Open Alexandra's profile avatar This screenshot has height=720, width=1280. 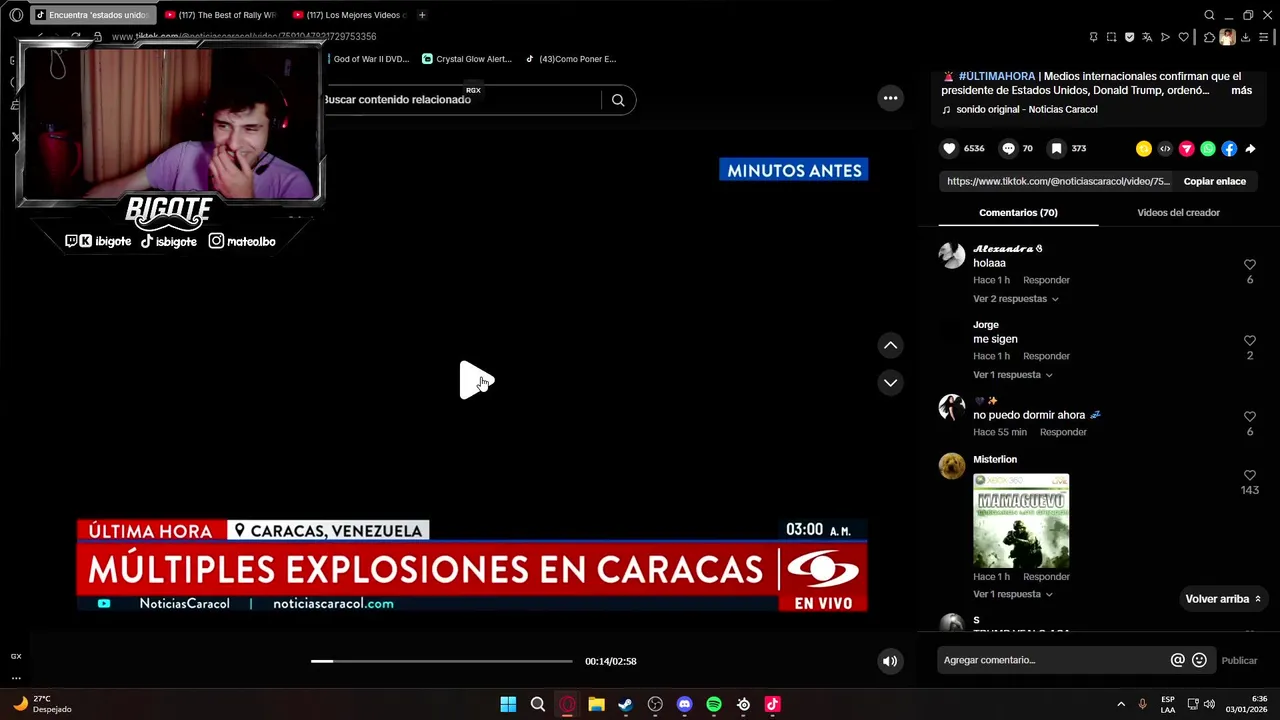951,255
